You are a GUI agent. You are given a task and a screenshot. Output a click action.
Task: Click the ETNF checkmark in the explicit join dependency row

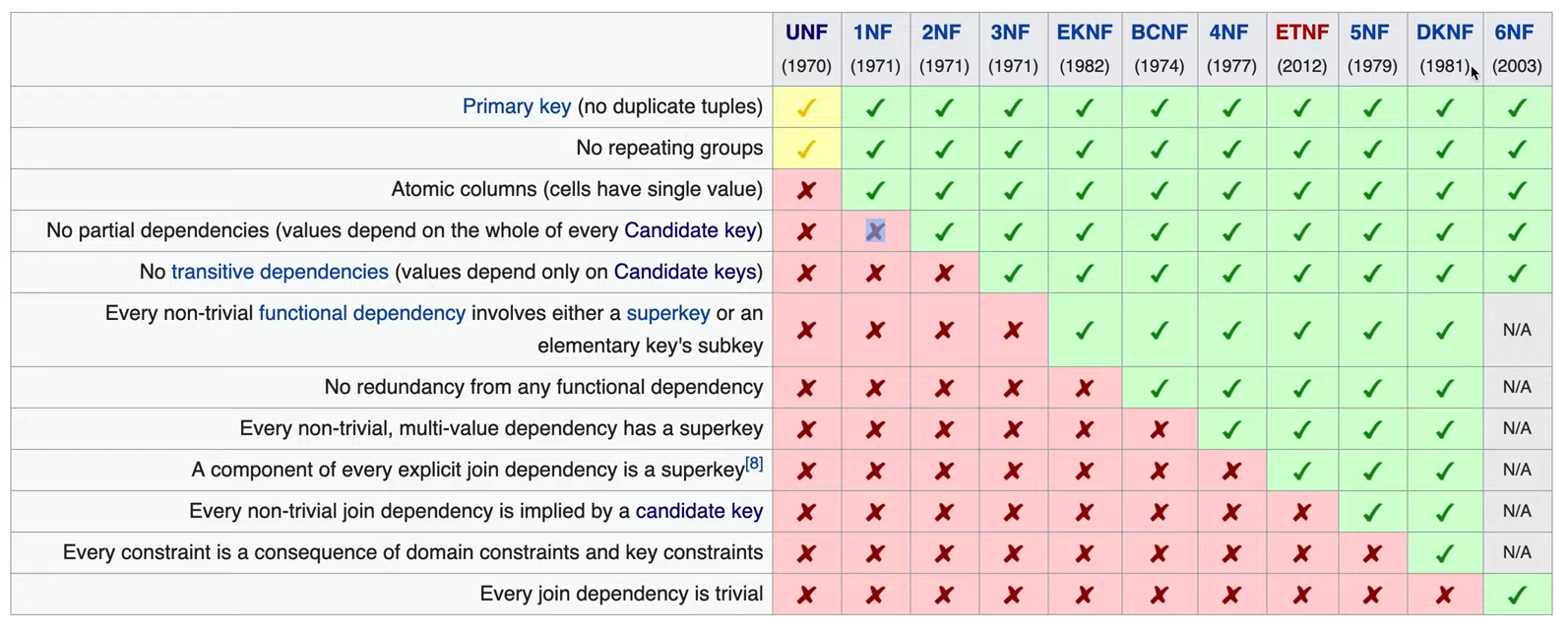pyautogui.click(x=1301, y=471)
